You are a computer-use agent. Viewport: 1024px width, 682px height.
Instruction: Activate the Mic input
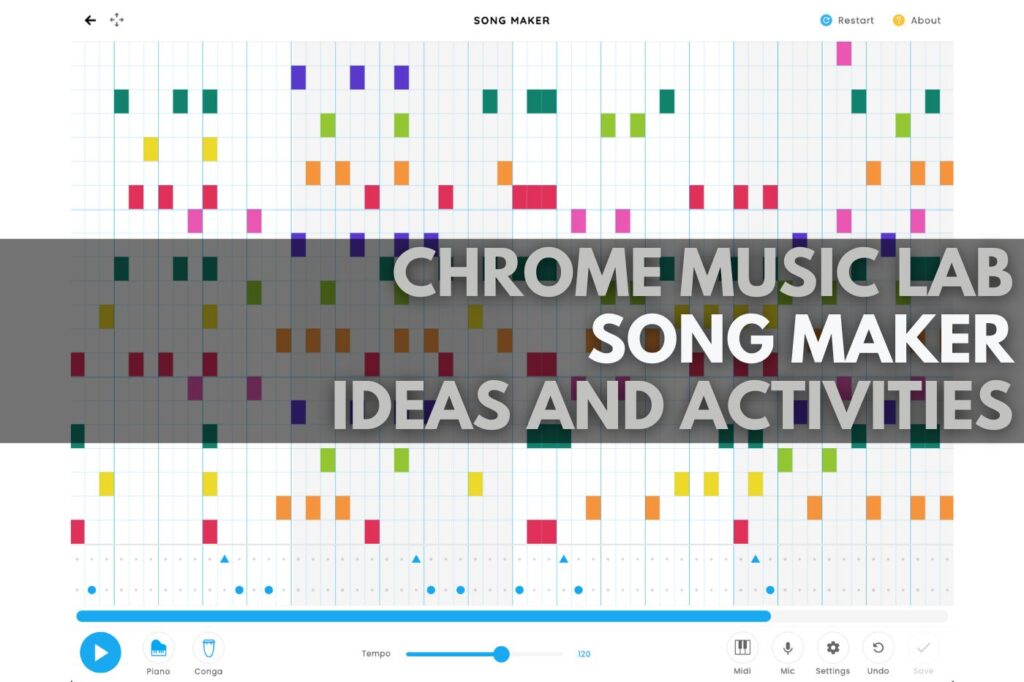788,654
